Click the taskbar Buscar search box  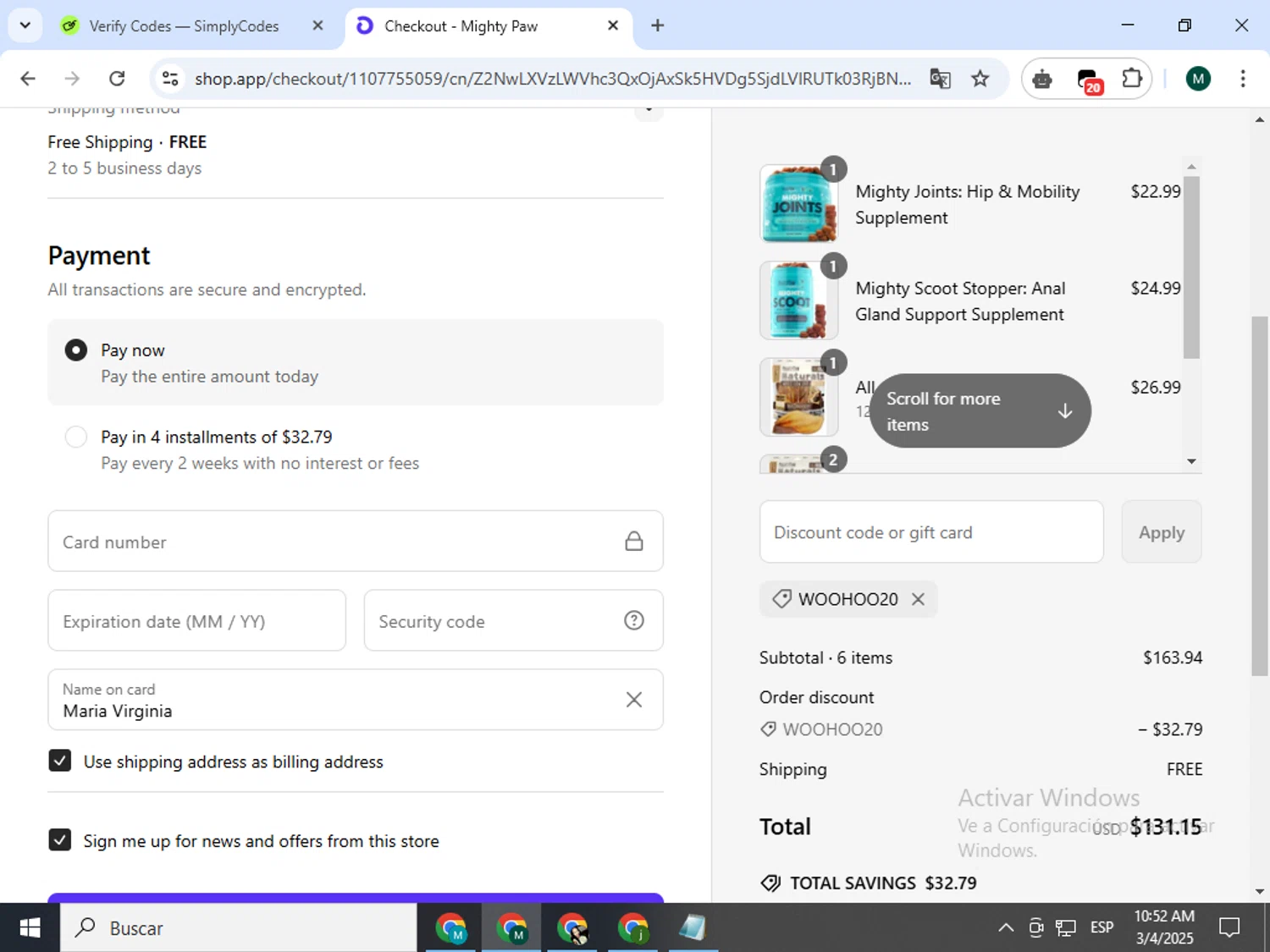(x=238, y=927)
